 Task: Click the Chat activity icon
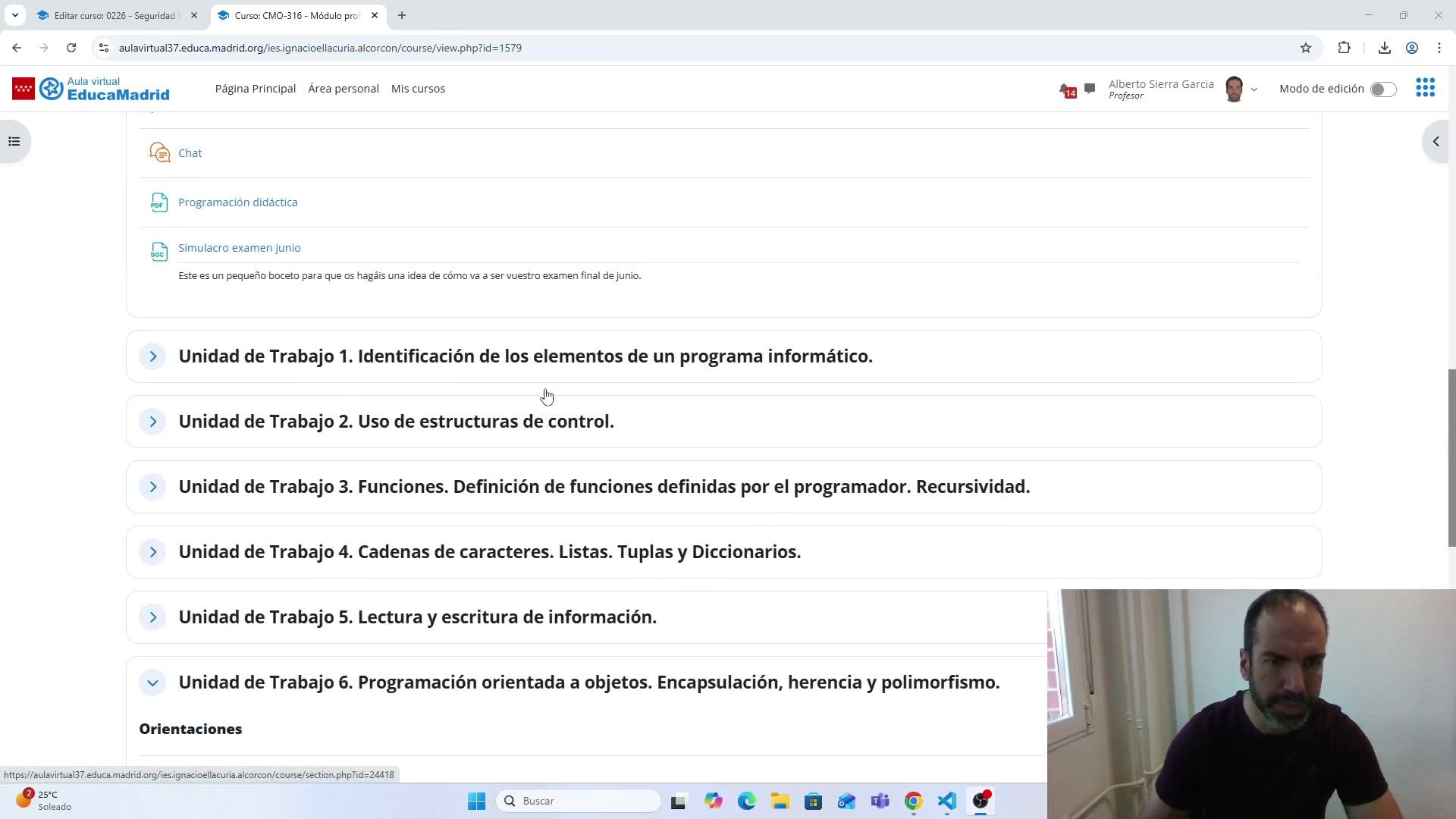(159, 153)
